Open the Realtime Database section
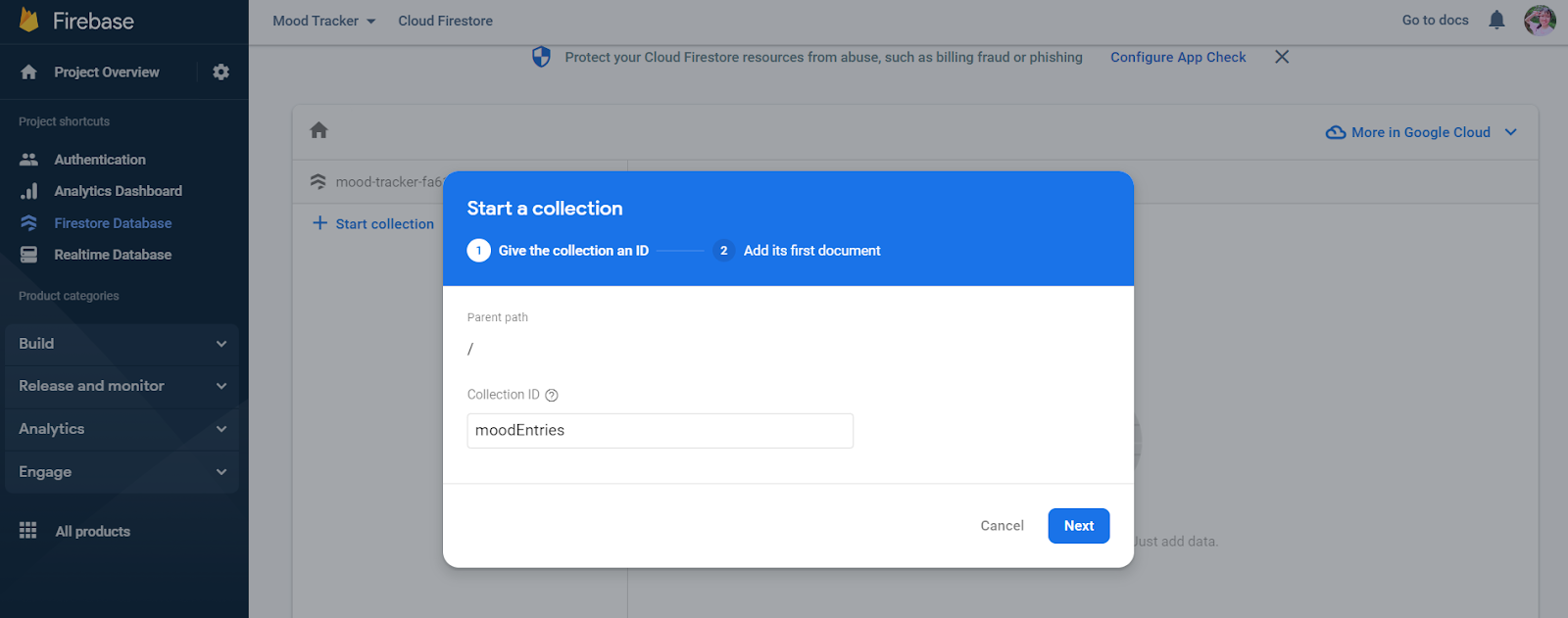 [x=112, y=254]
